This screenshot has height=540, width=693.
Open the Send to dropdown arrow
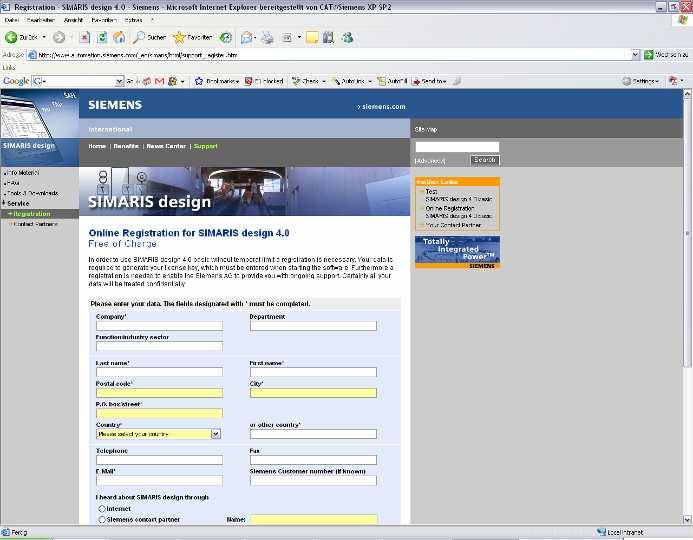tap(445, 81)
